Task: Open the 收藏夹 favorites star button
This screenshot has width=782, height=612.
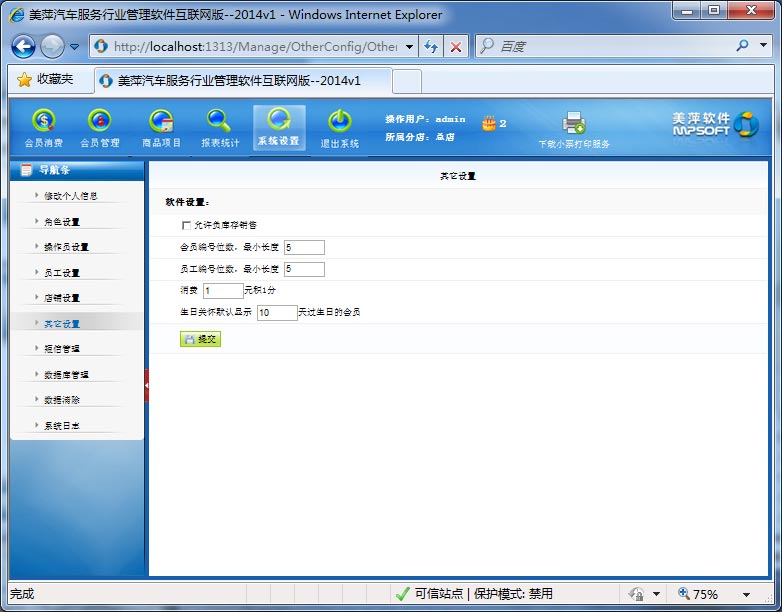Action: 45,79
